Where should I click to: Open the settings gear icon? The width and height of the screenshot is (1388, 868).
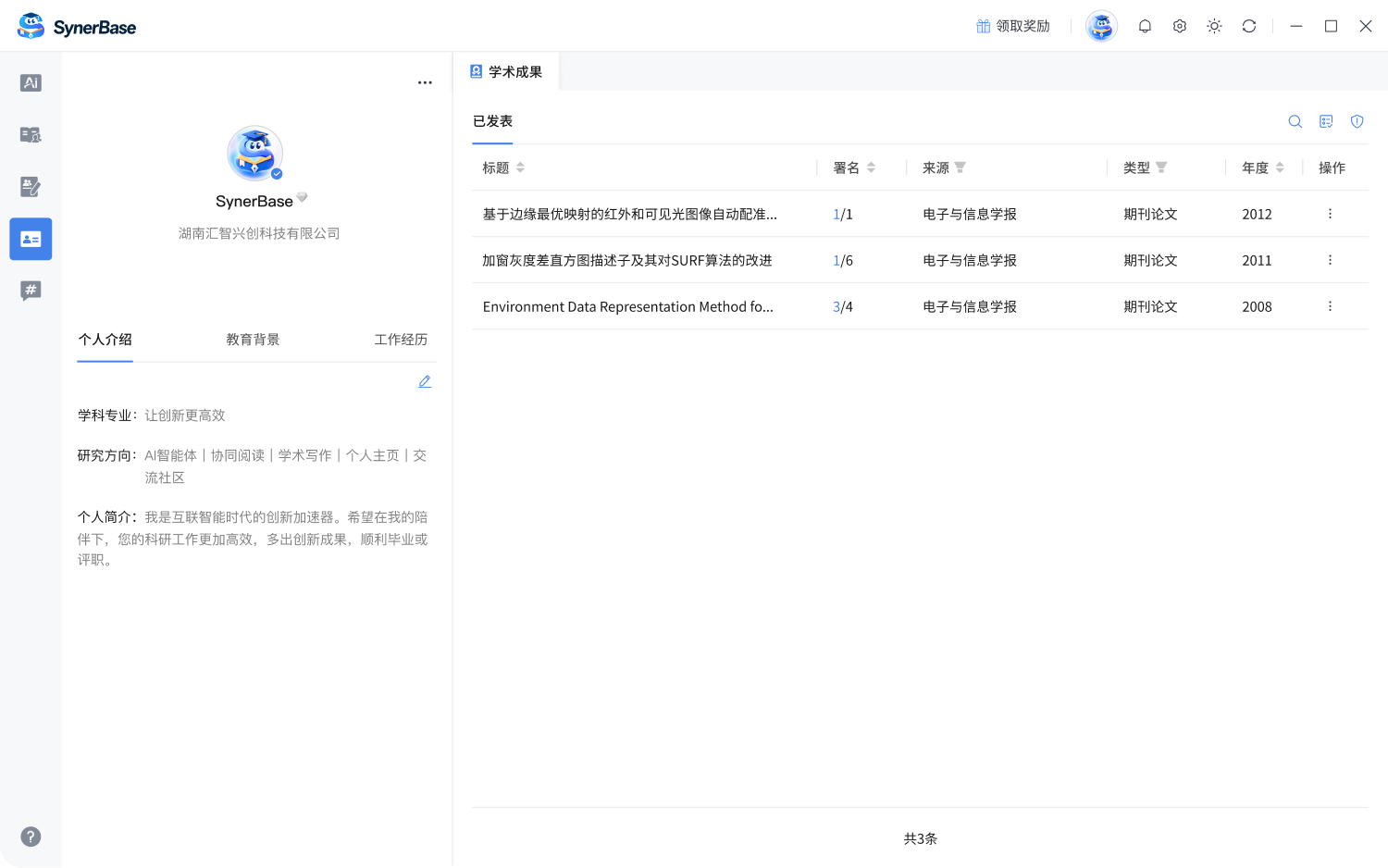(1180, 26)
